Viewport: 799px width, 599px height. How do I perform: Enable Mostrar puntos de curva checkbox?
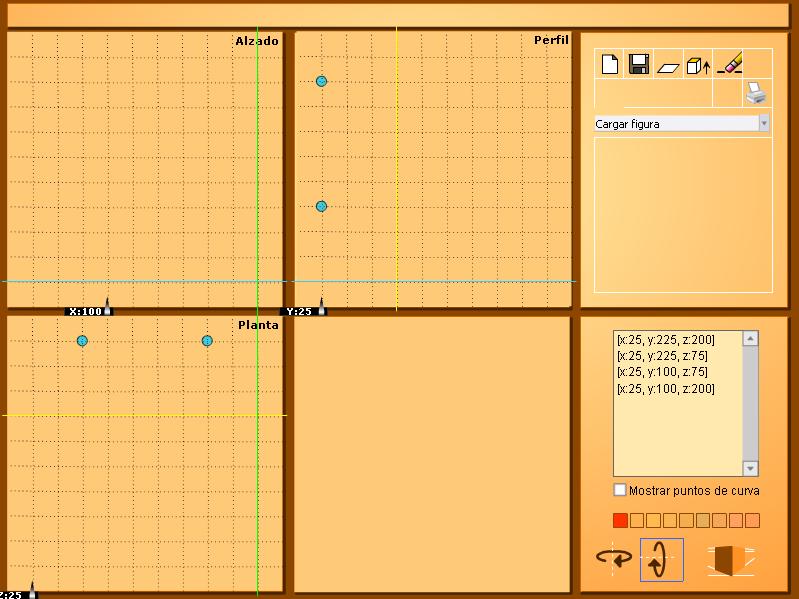(x=620, y=490)
